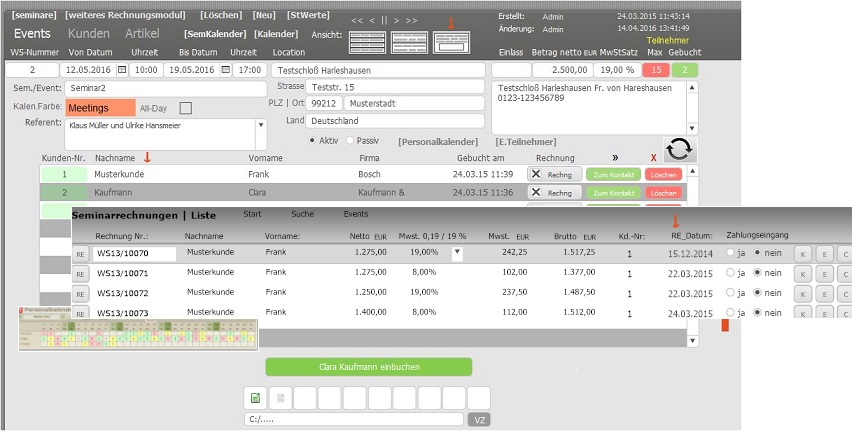Image resolution: width=852 pixels, height=431 pixels.
Task: Click the pause || navigation symbol
Action: [384, 21]
